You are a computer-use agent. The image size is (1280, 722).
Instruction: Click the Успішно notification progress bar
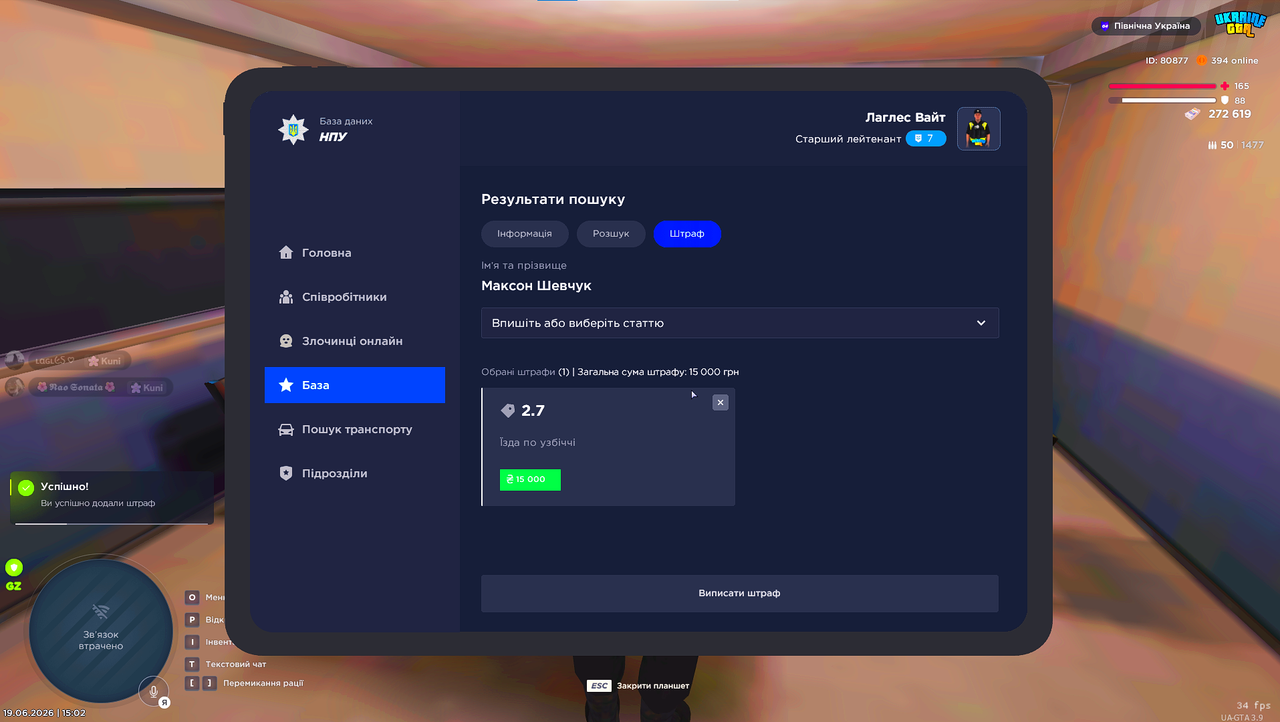click(112, 523)
